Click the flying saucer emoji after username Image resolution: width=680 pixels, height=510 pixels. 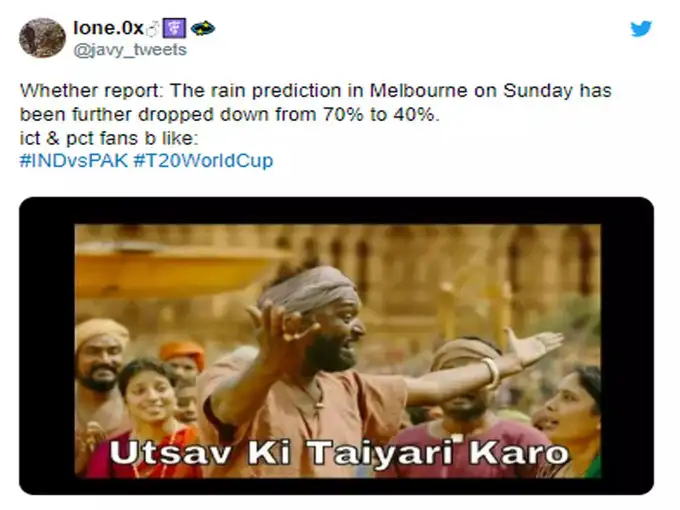[203, 28]
